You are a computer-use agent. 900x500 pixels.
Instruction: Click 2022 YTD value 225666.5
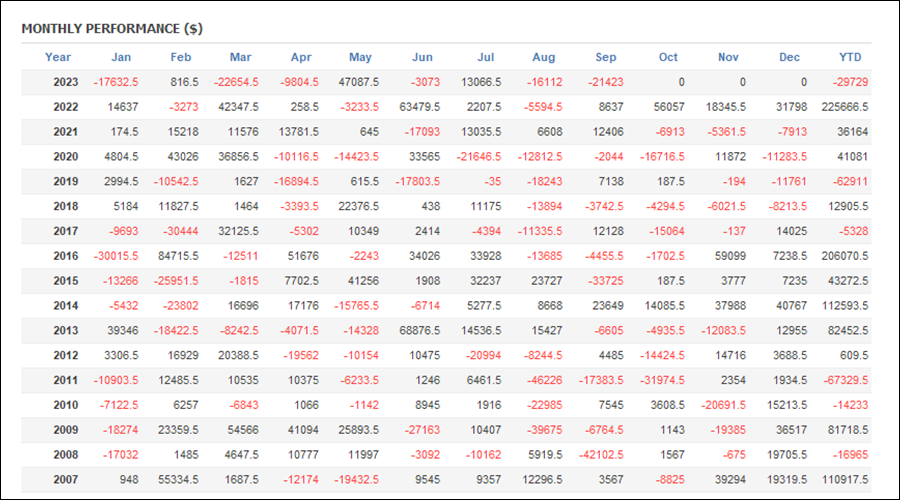(845, 107)
